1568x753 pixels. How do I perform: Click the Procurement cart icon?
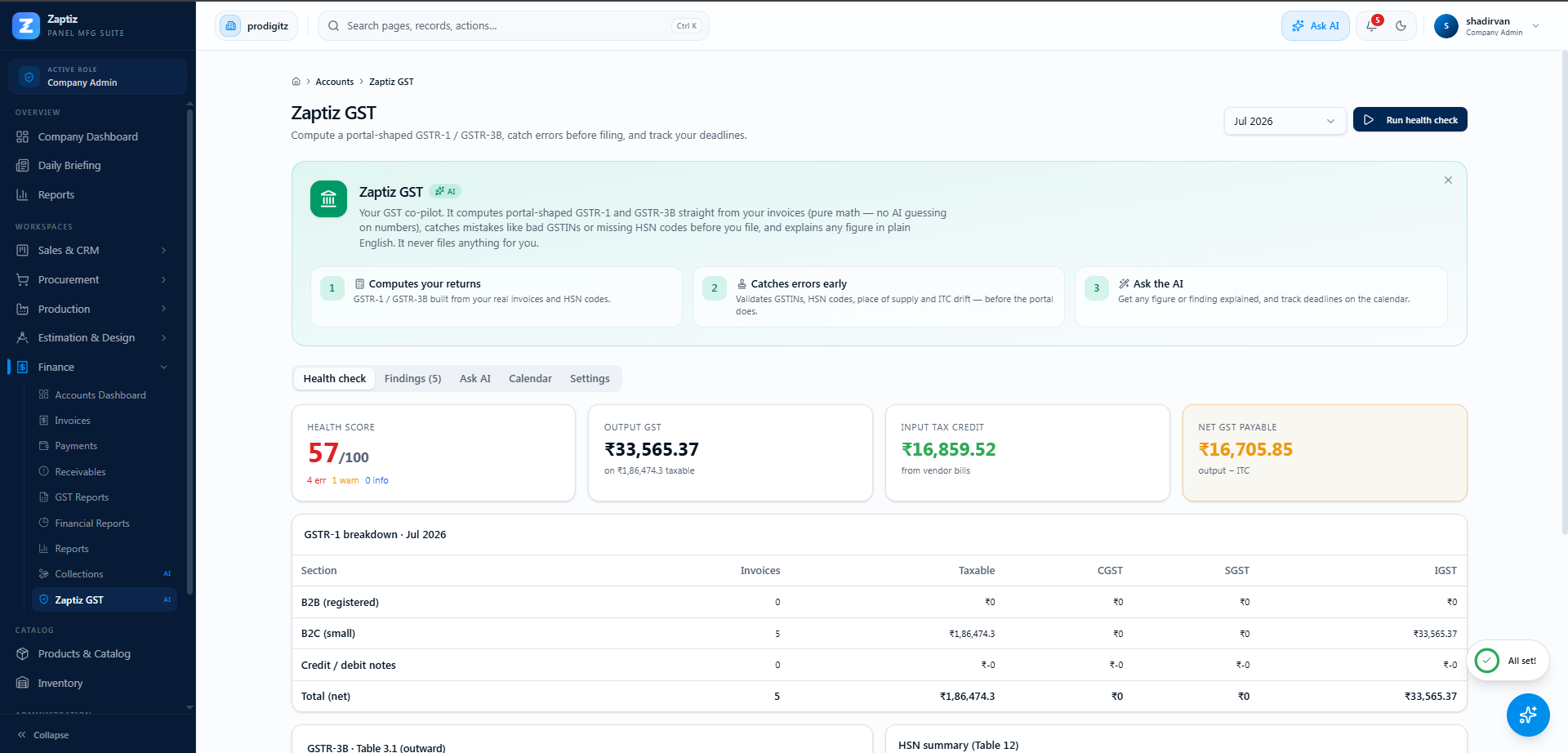[x=23, y=280]
